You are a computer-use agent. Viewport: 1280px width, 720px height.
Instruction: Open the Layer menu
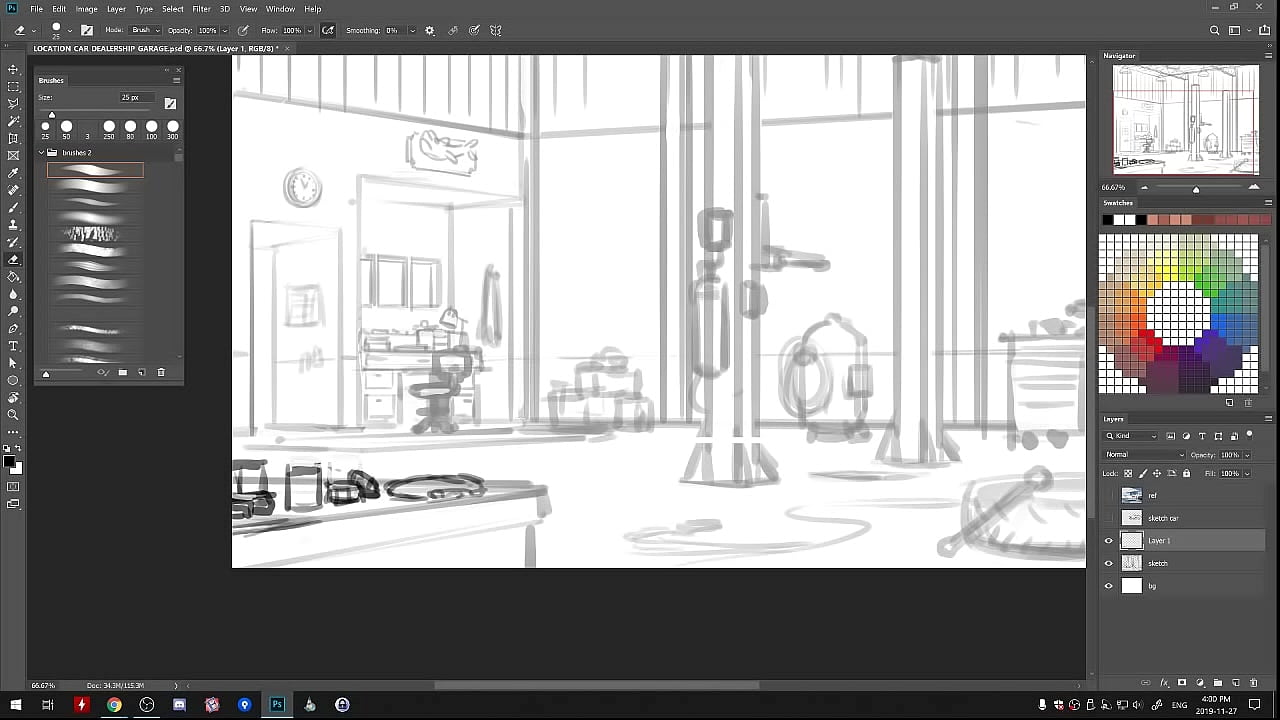click(x=116, y=9)
